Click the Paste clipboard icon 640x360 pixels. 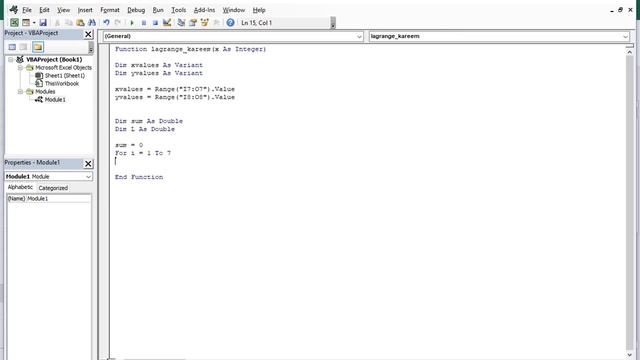click(80, 23)
